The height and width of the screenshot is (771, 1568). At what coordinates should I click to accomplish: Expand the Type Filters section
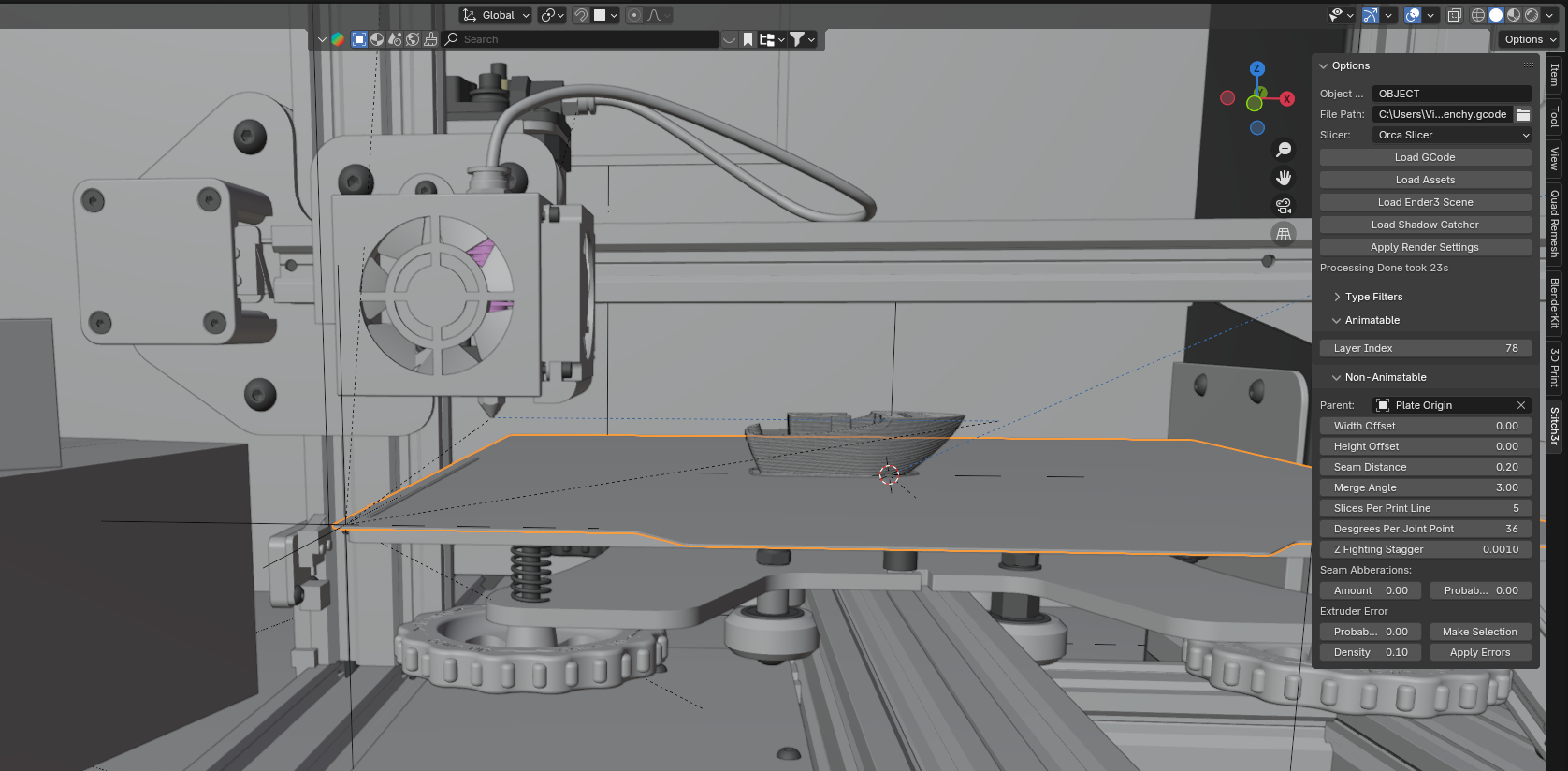click(x=1373, y=297)
